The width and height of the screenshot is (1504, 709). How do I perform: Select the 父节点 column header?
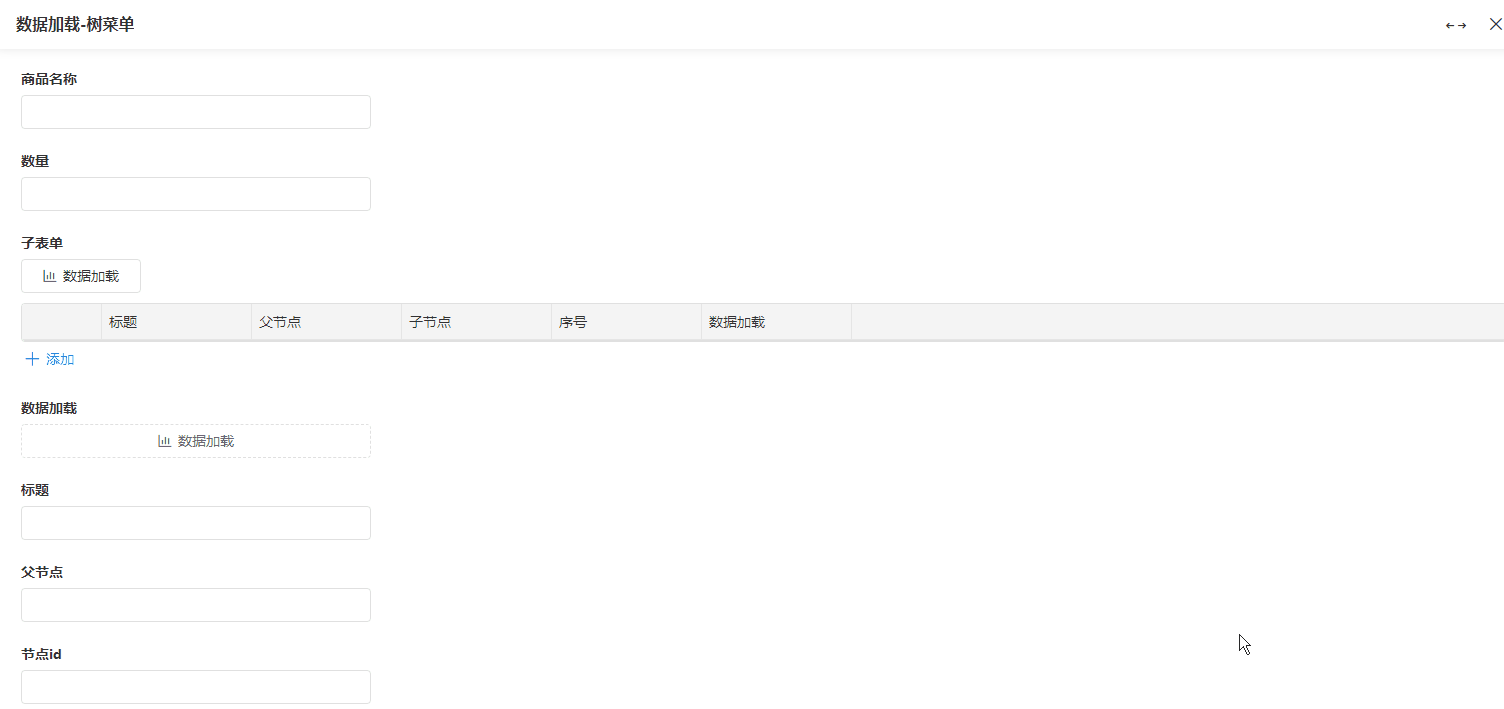[325, 322]
